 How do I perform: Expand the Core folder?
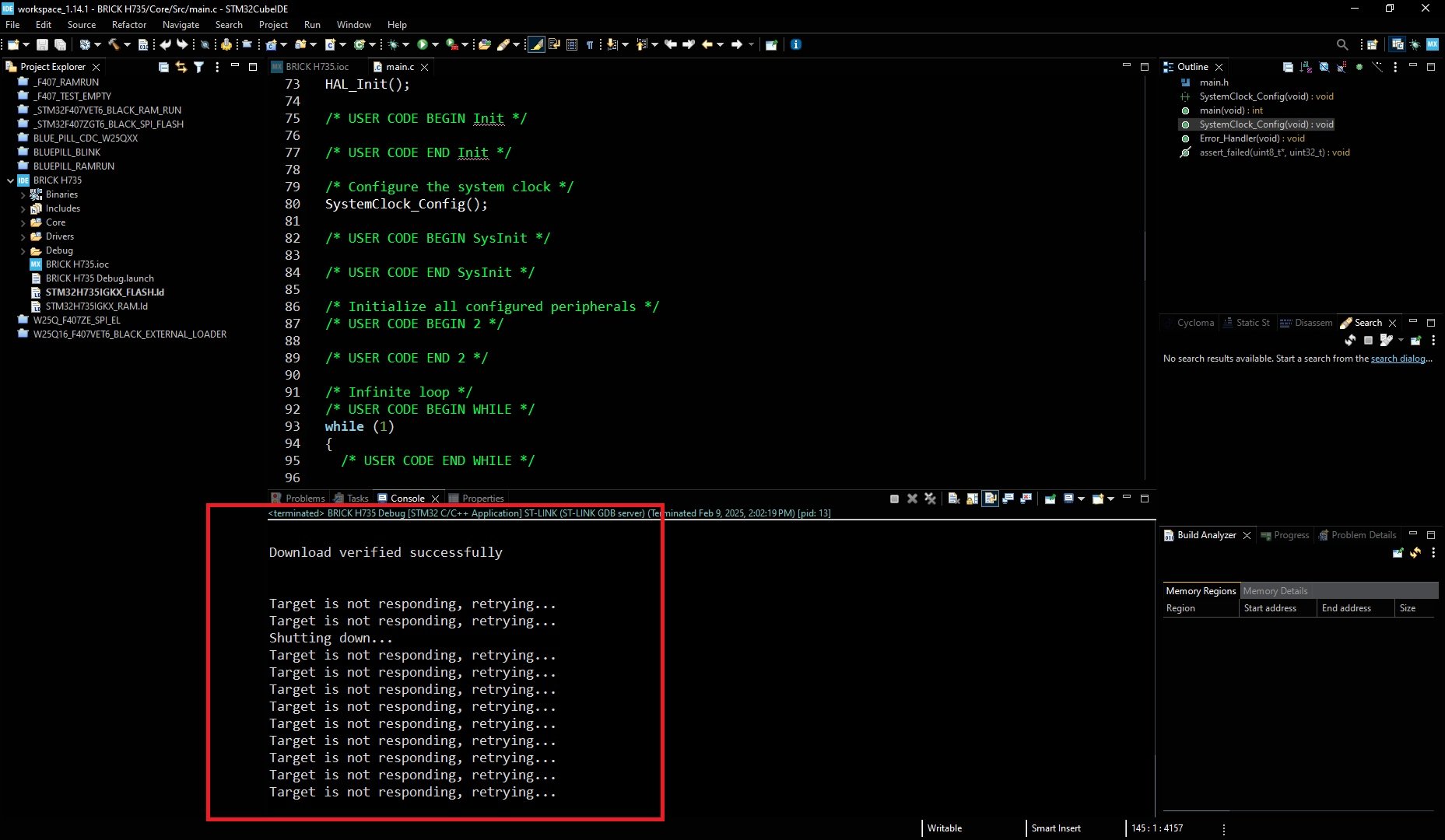[23, 222]
